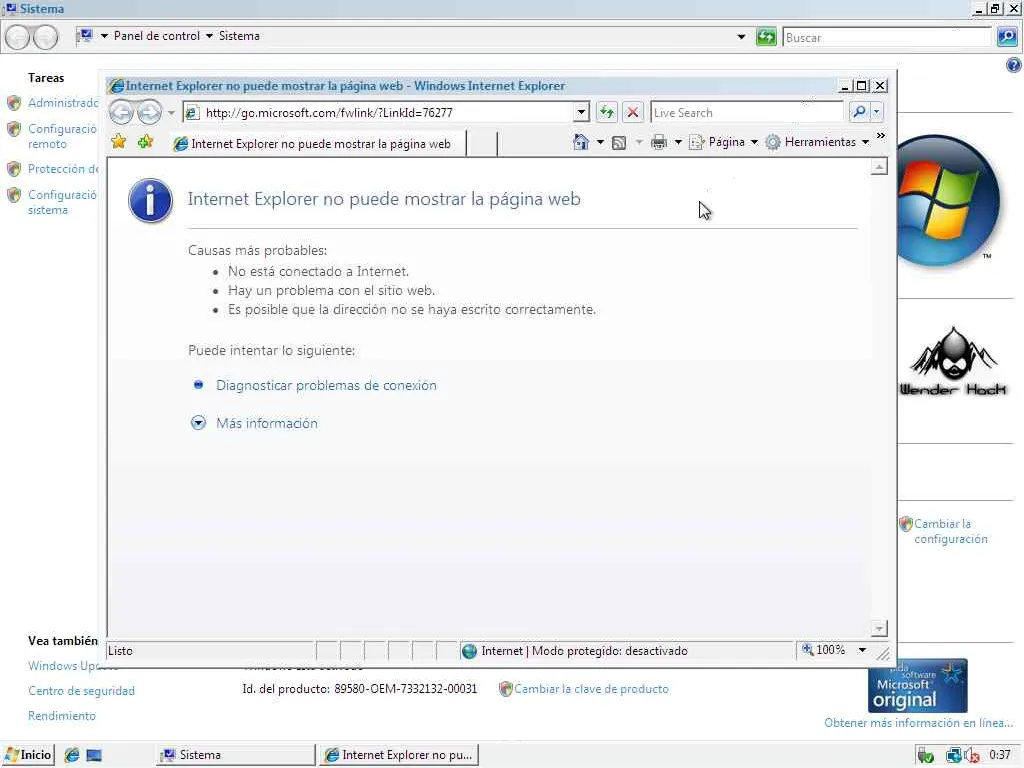Click scrollbar up arrow in Internet Explorer
Image resolution: width=1024 pixels, height=768 pixels.
(879, 167)
